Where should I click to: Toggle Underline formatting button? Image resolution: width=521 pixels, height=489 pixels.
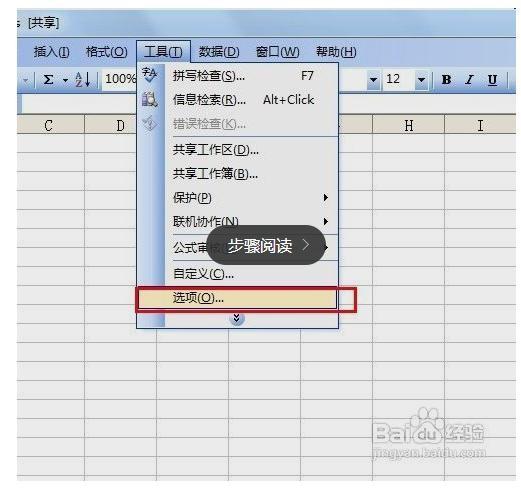coord(492,80)
